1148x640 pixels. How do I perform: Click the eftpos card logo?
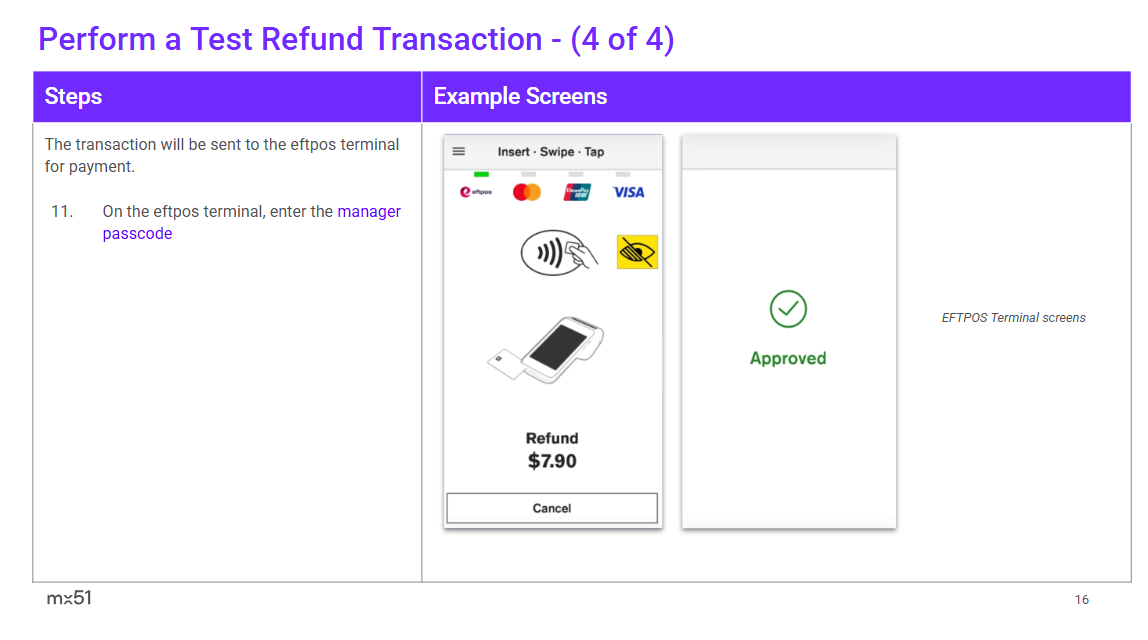(x=476, y=192)
